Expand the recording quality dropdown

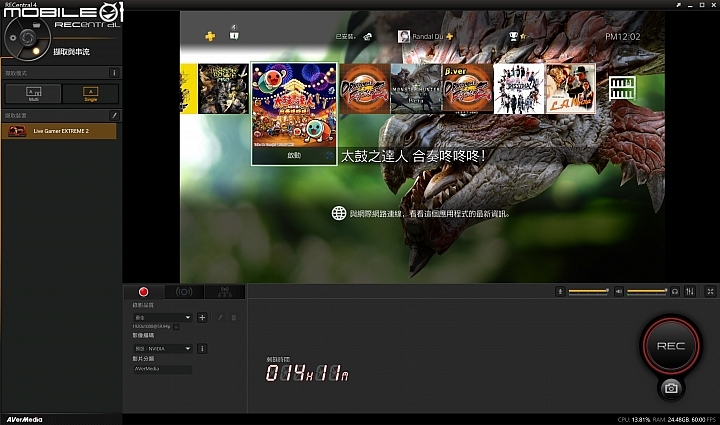(x=163, y=318)
